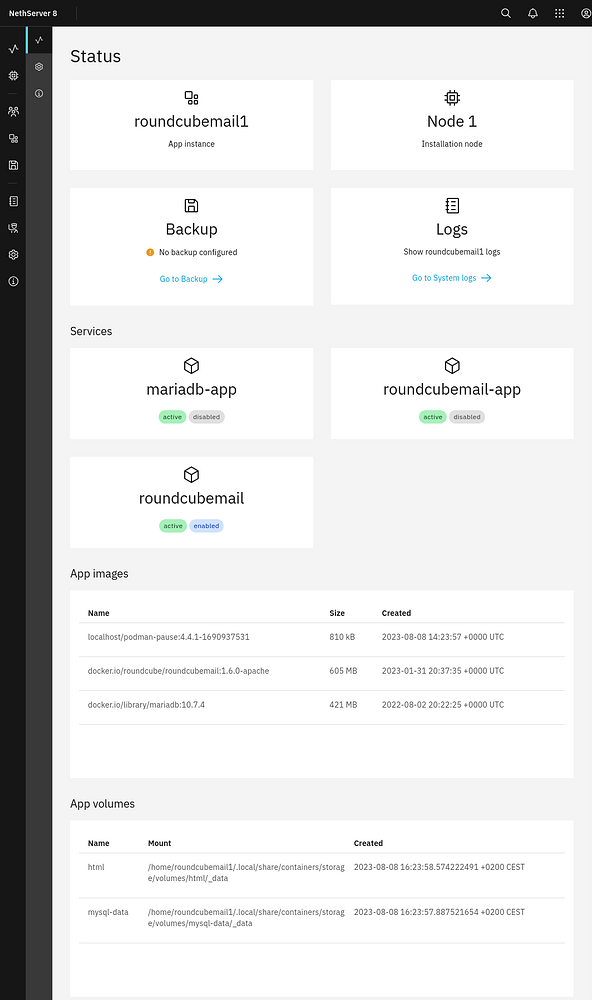This screenshot has width=592, height=1000.
Task: Click the NethServer 8 logo text
Action: (x=33, y=13)
